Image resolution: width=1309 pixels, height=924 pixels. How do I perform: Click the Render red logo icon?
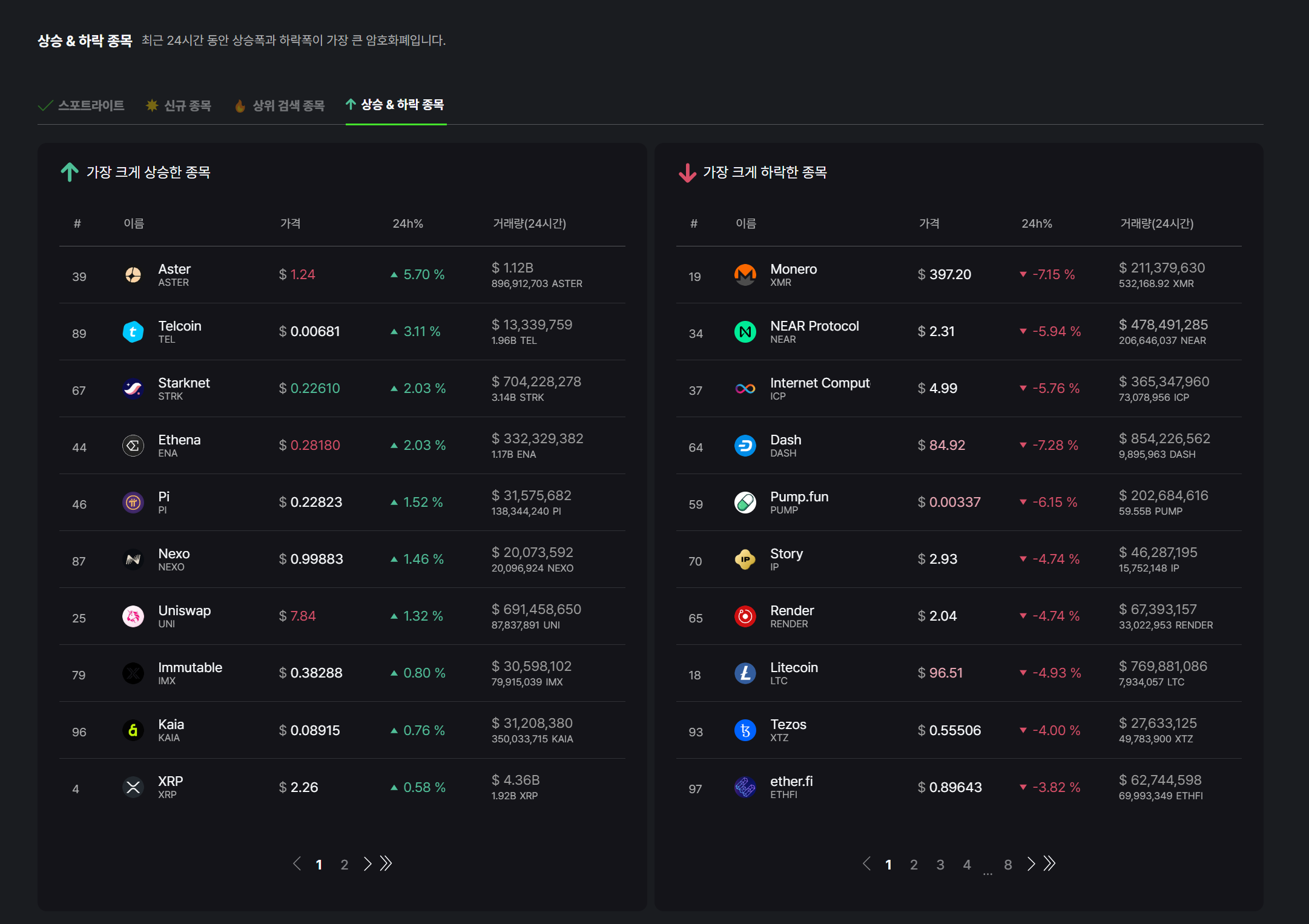[x=745, y=616]
